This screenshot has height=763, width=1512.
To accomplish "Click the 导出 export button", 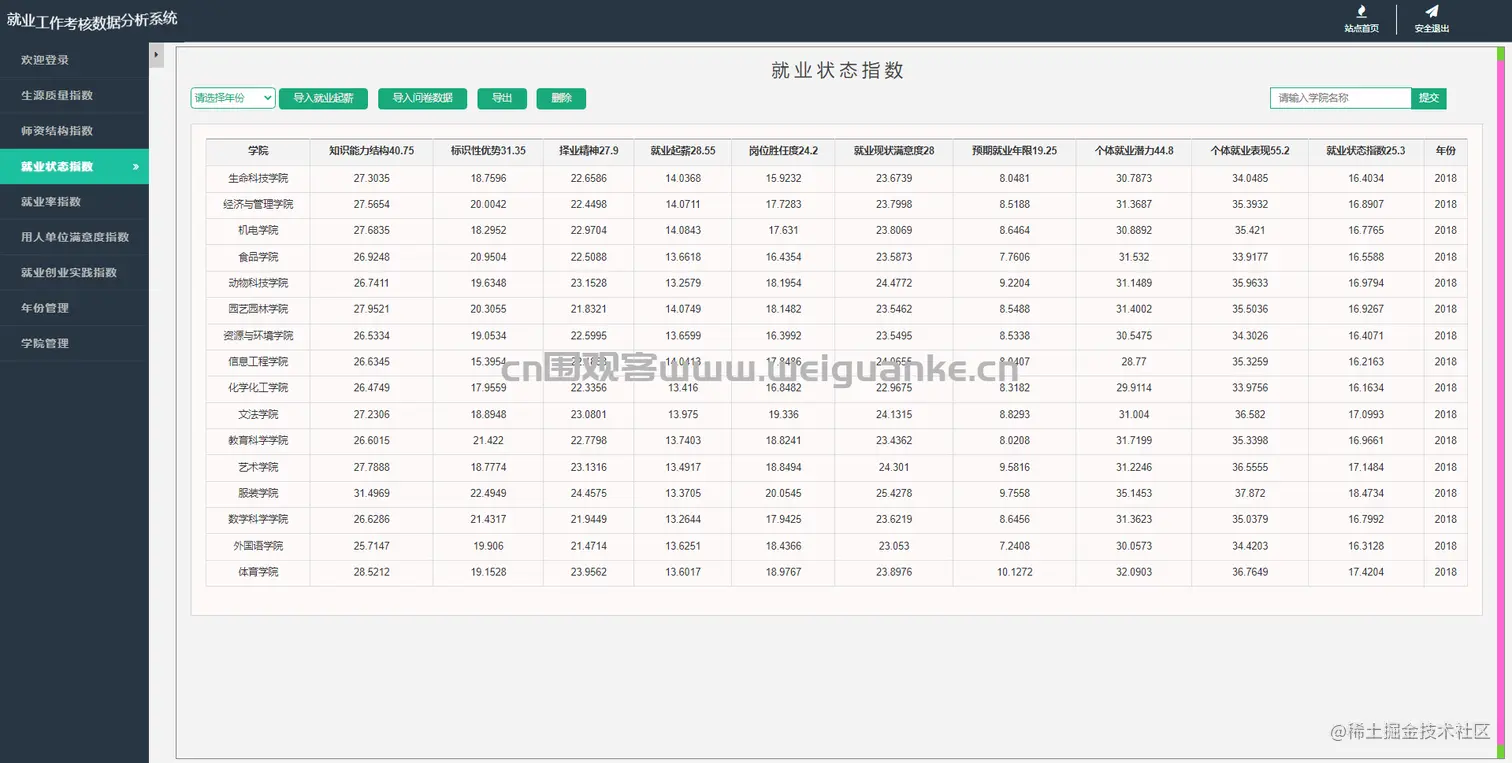I will pyautogui.click(x=502, y=98).
